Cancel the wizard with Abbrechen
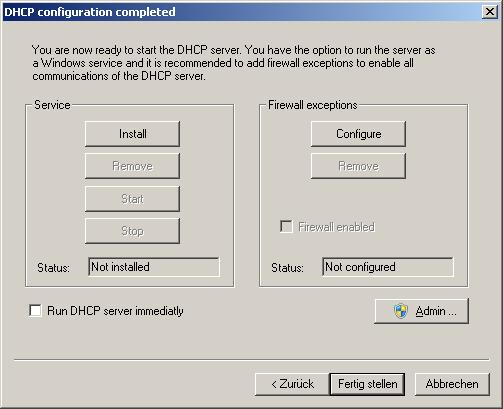 [x=452, y=384]
